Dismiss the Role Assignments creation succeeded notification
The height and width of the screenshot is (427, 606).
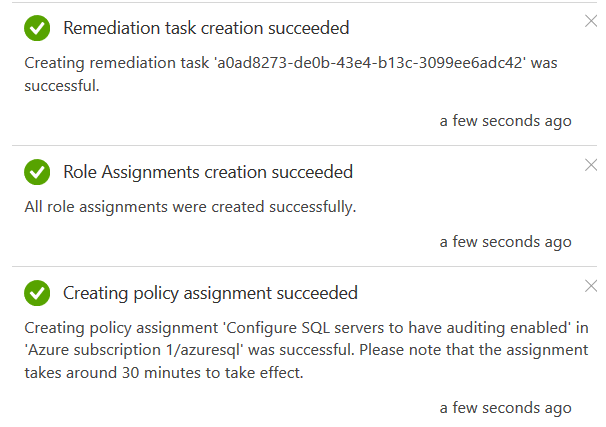pyautogui.click(x=590, y=165)
